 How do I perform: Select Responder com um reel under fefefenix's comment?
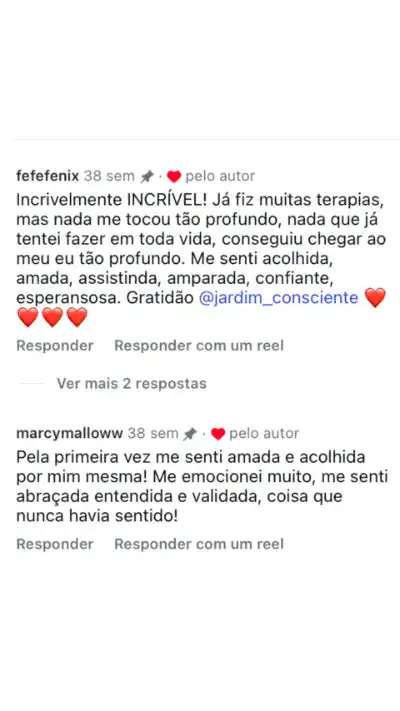tap(199, 346)
